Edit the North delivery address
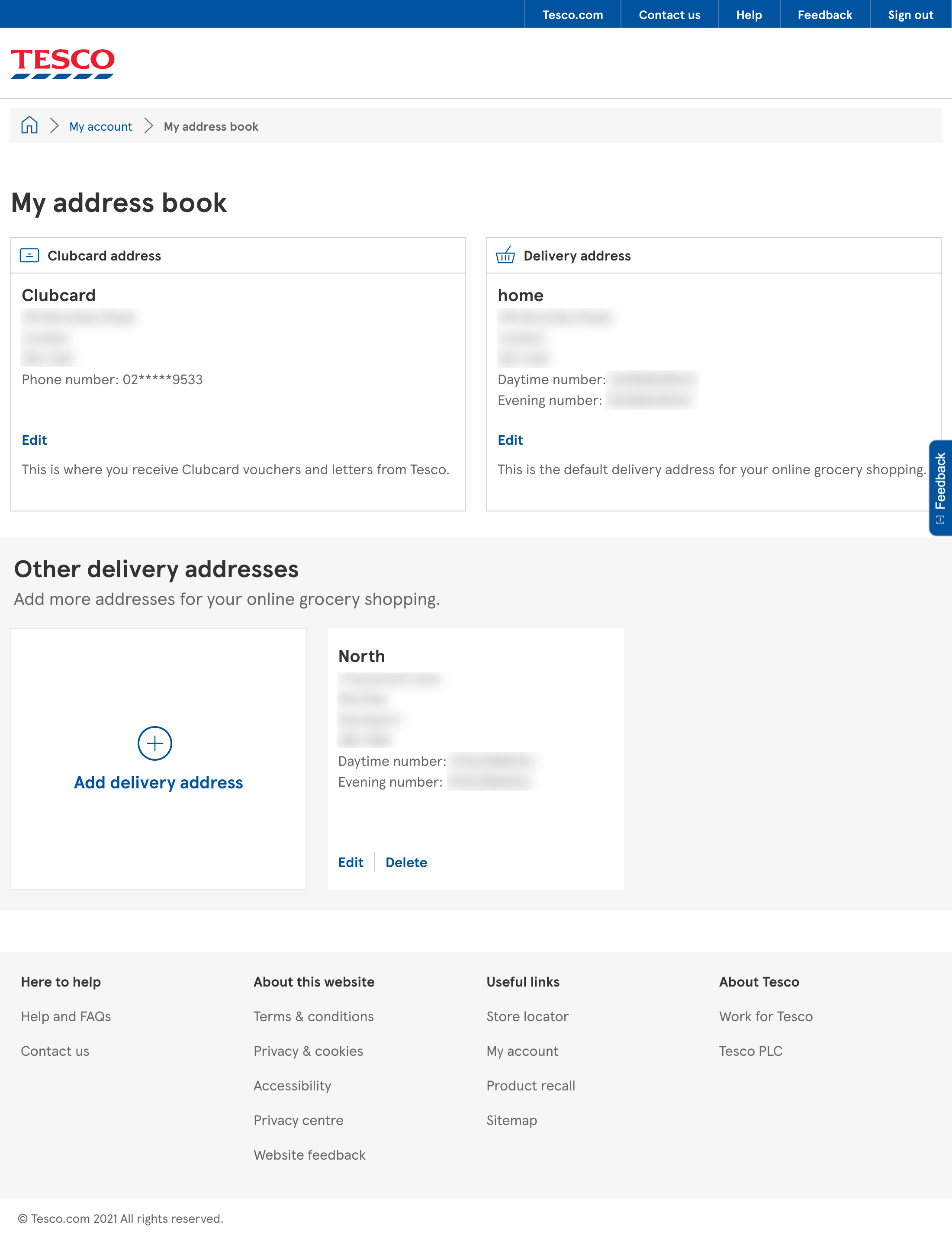The height and width of the screenshot is (1241, 952). point(351,862)
